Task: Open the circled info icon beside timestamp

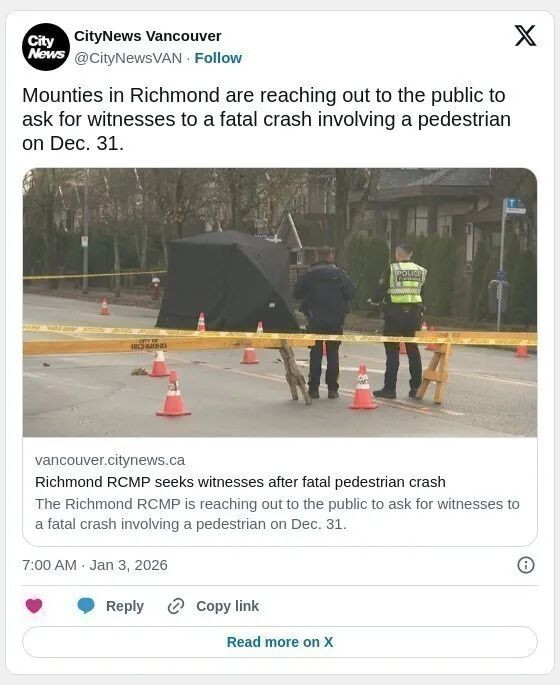Action: click(525, 565)
